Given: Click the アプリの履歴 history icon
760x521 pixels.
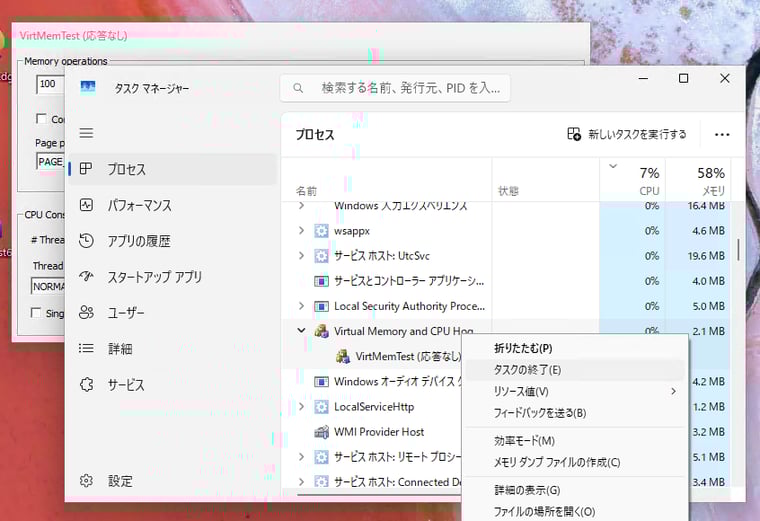Looking at the screenshot, I should (86, 240).
